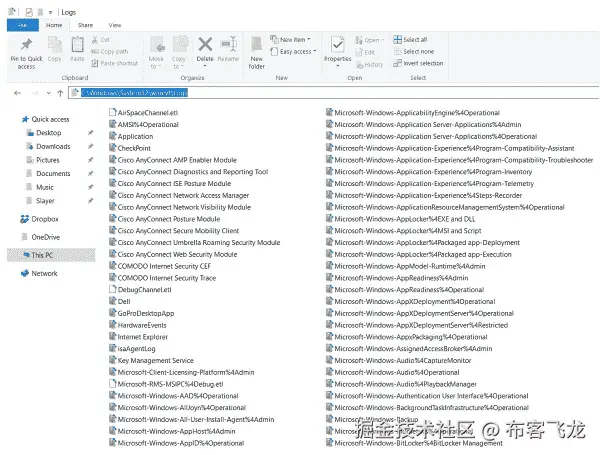Viewport: 600px width, 455px height.
Task: Switch to the Share tab
Action: pos(85,25)
